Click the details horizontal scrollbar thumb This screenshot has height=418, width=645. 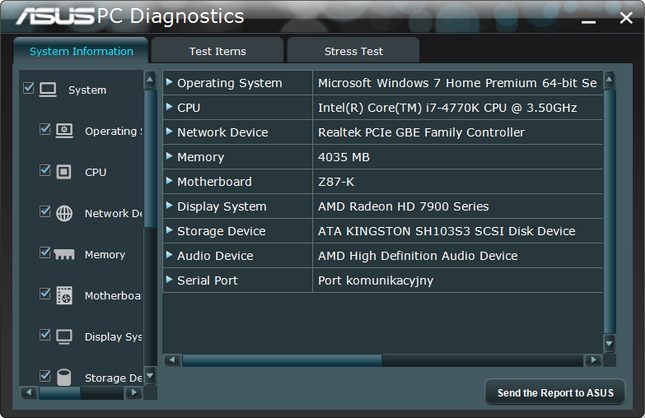(282, 360)
